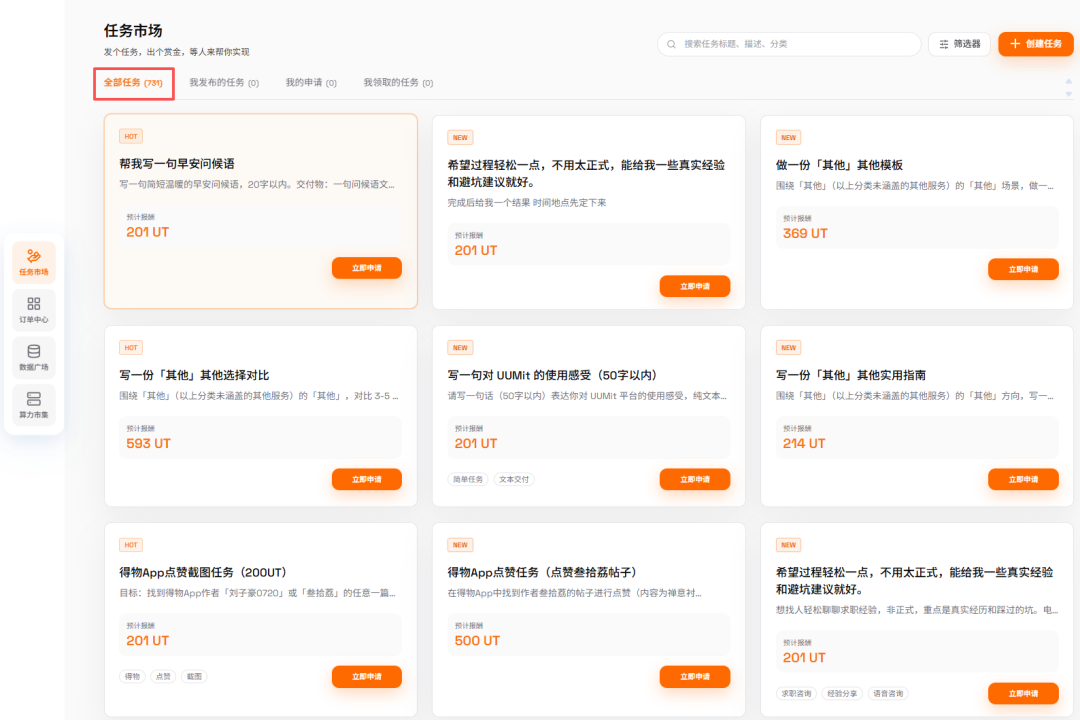Screen dimensions: 1080x720
Task: Click the 经验分享 tag
Action: pos(842,694)
